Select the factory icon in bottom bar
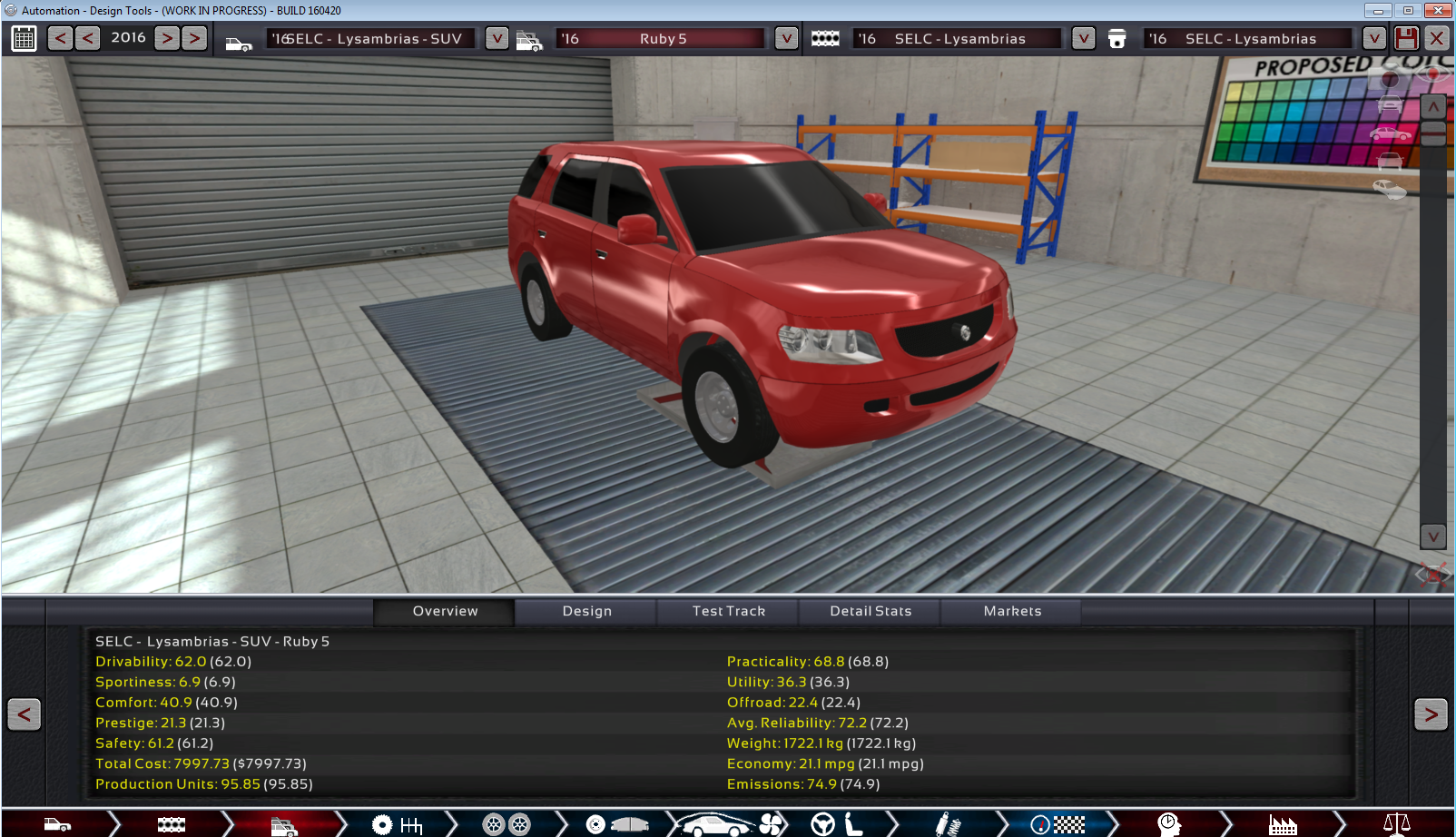Screen dimensions: 1456x837 pos(1282,824)
